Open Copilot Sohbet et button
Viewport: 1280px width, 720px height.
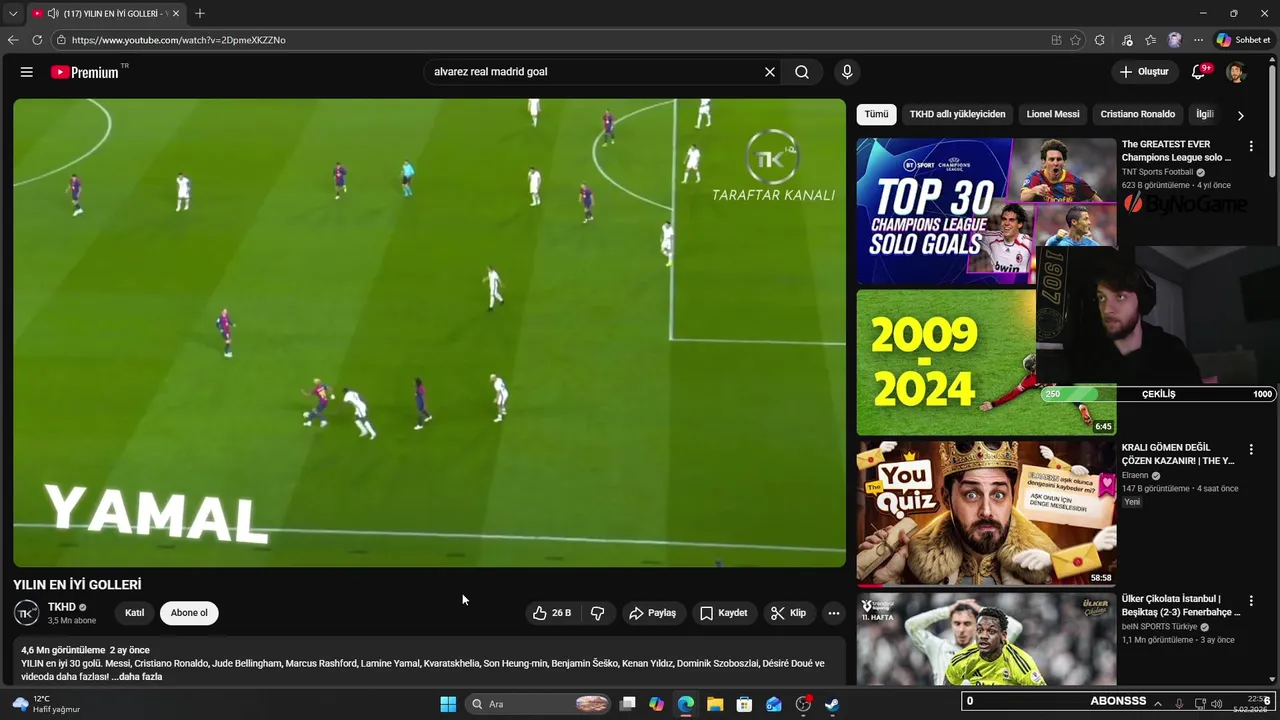click(x=1243, y=40)
